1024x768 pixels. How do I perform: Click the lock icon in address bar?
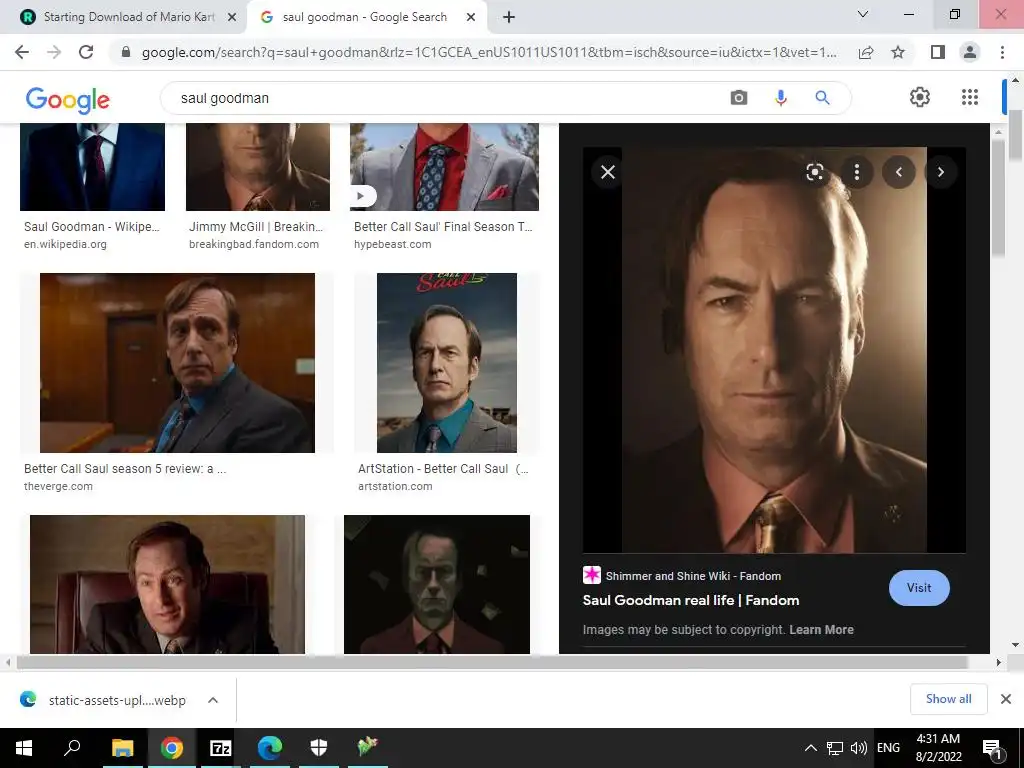coord(126,52)
